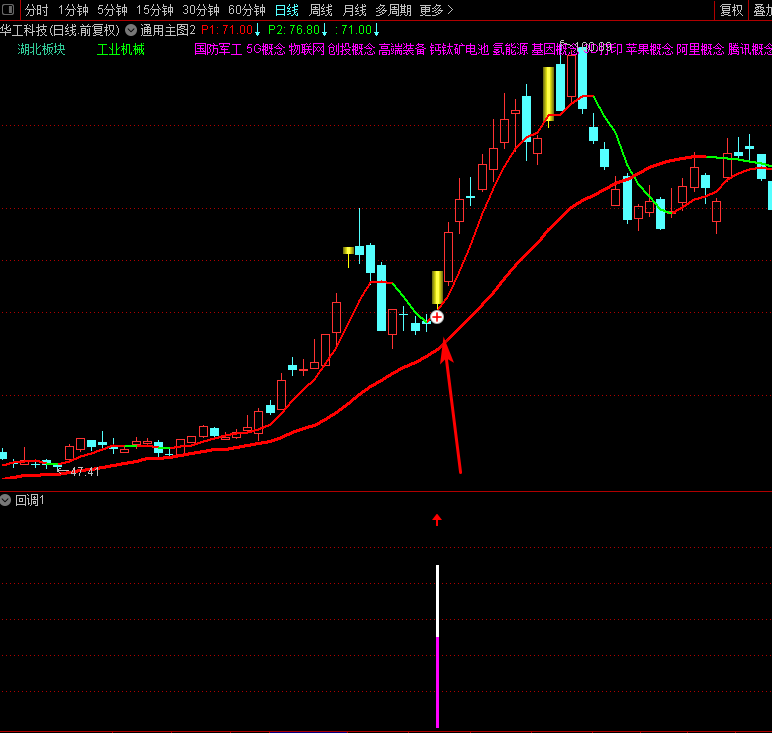
Task: Click the 47.41 low price label
Action: (x=85, y=472)
